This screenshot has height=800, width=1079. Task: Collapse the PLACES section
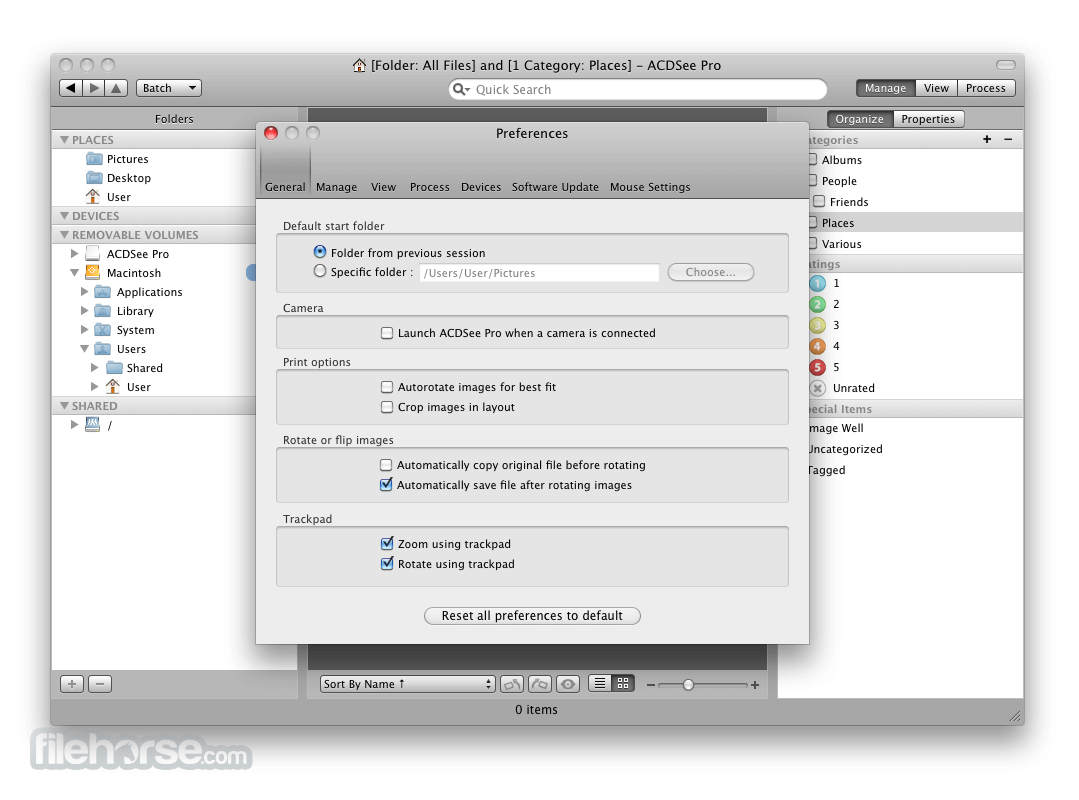[64, 140]
